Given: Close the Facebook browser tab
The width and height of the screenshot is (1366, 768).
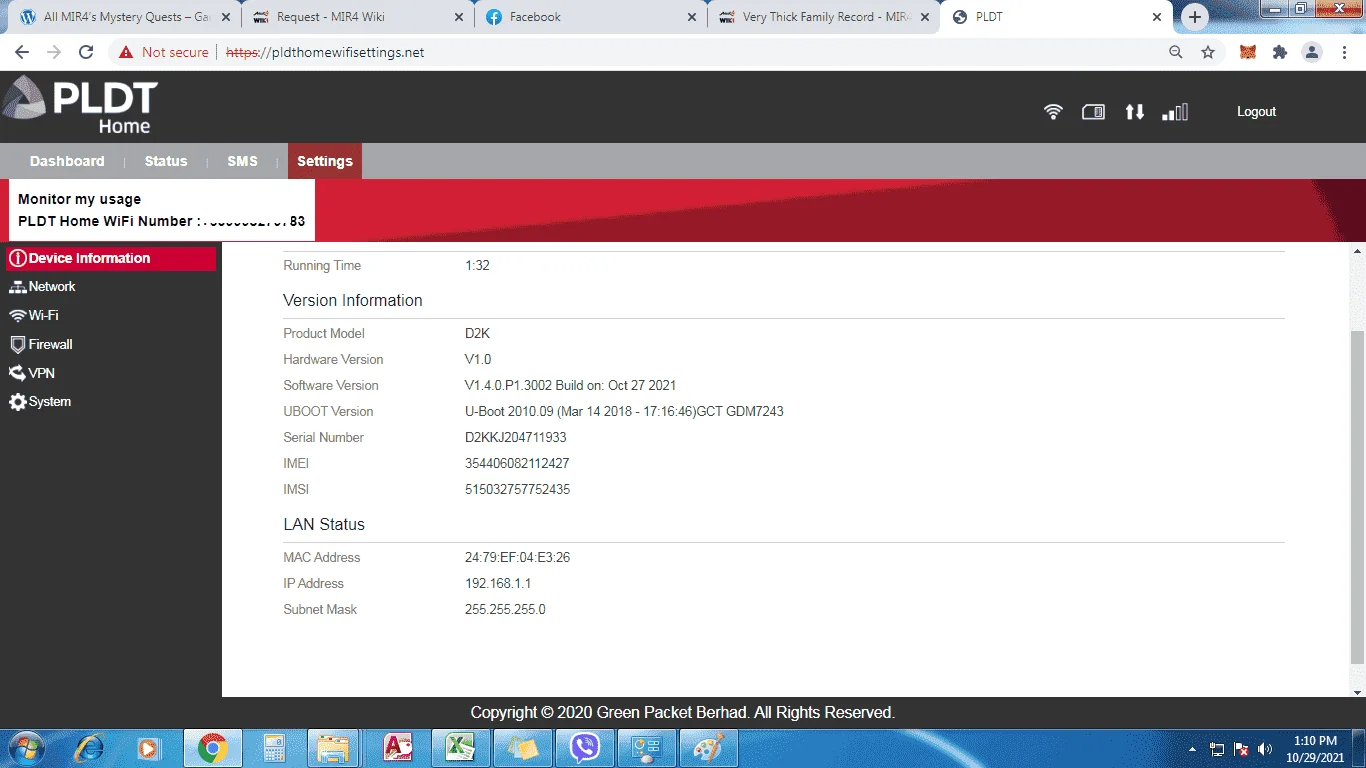Looking at the screenshot, I should [x=691, y=17].
